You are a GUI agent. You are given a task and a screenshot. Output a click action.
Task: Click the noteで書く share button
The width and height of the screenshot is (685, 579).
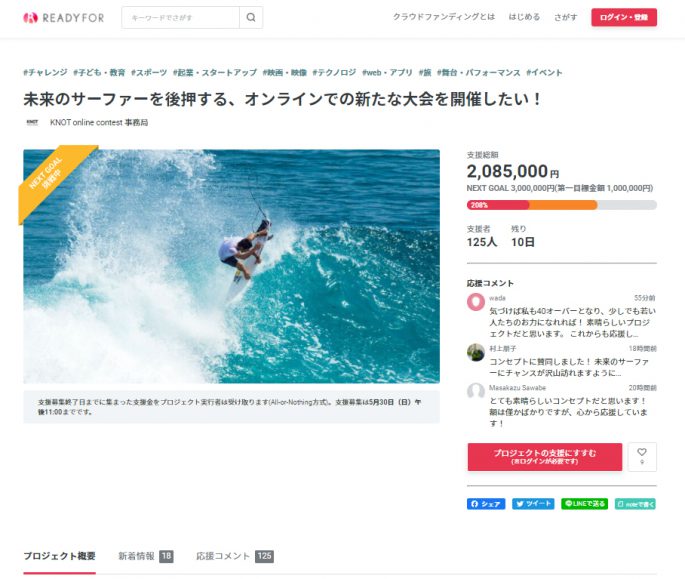click(635, 504)
